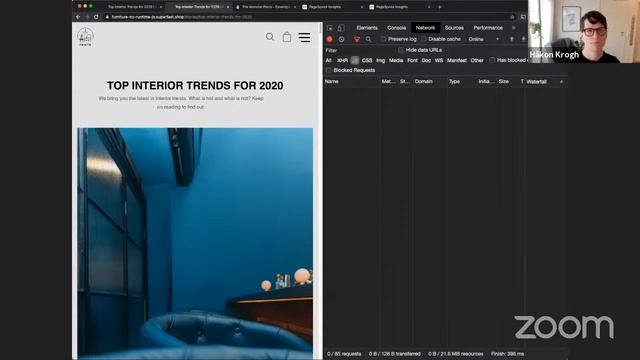Viewport: 640px width, 360px height.
Task: Check the Blocked Requests checkbox
Action: [x=329, y=70]
